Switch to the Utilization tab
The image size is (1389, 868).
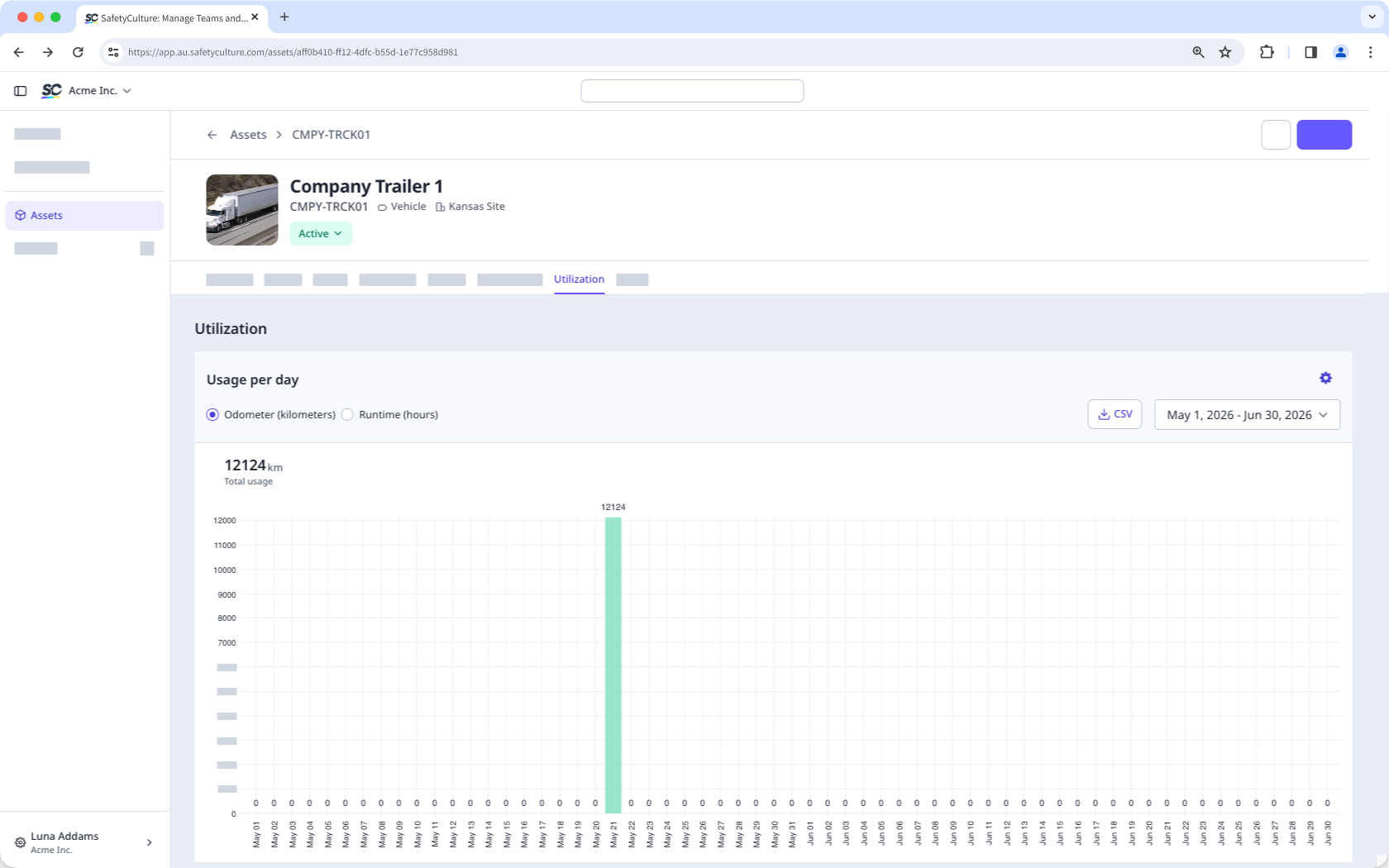coord(579,279)
